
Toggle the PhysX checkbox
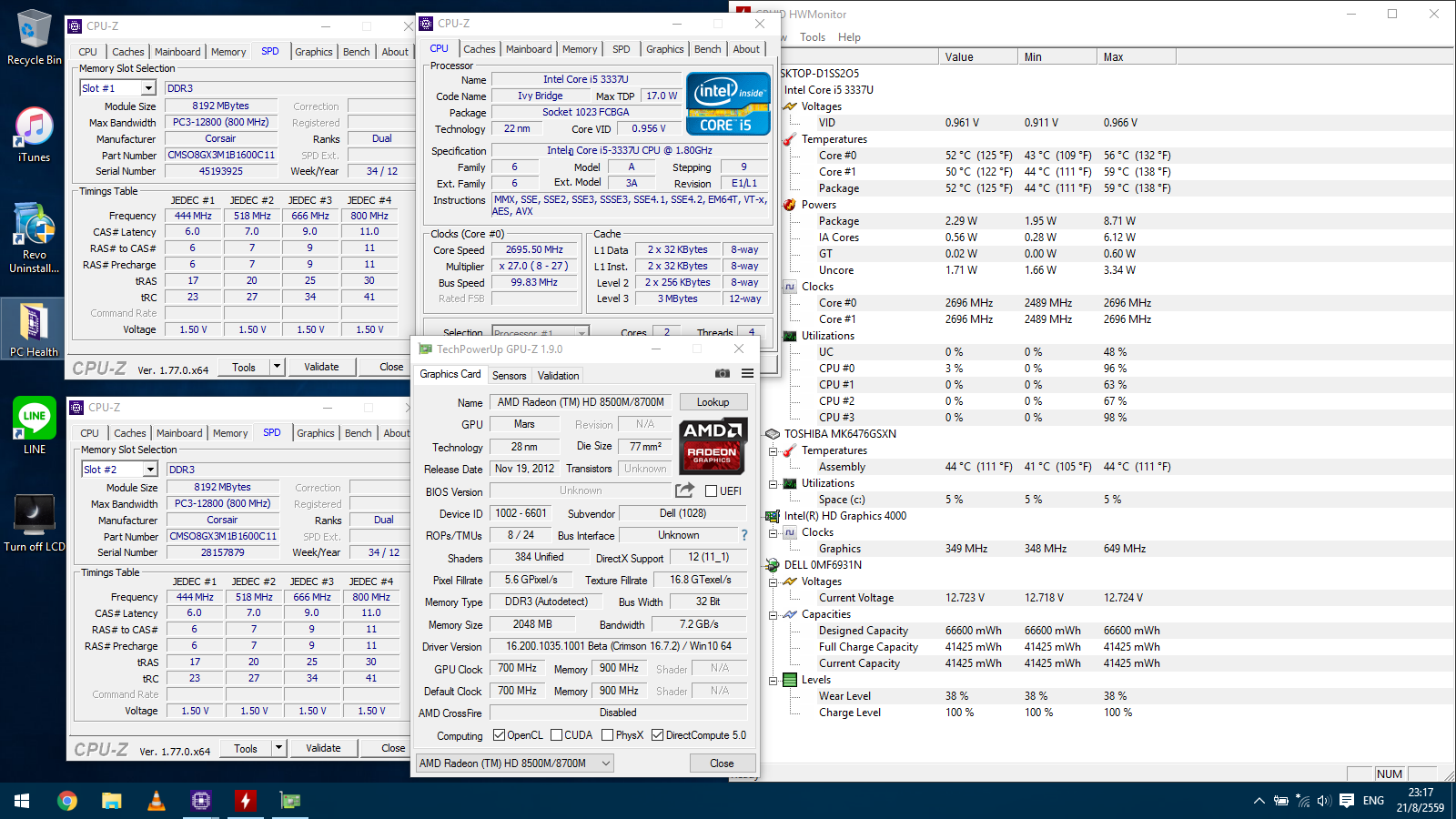607,735
